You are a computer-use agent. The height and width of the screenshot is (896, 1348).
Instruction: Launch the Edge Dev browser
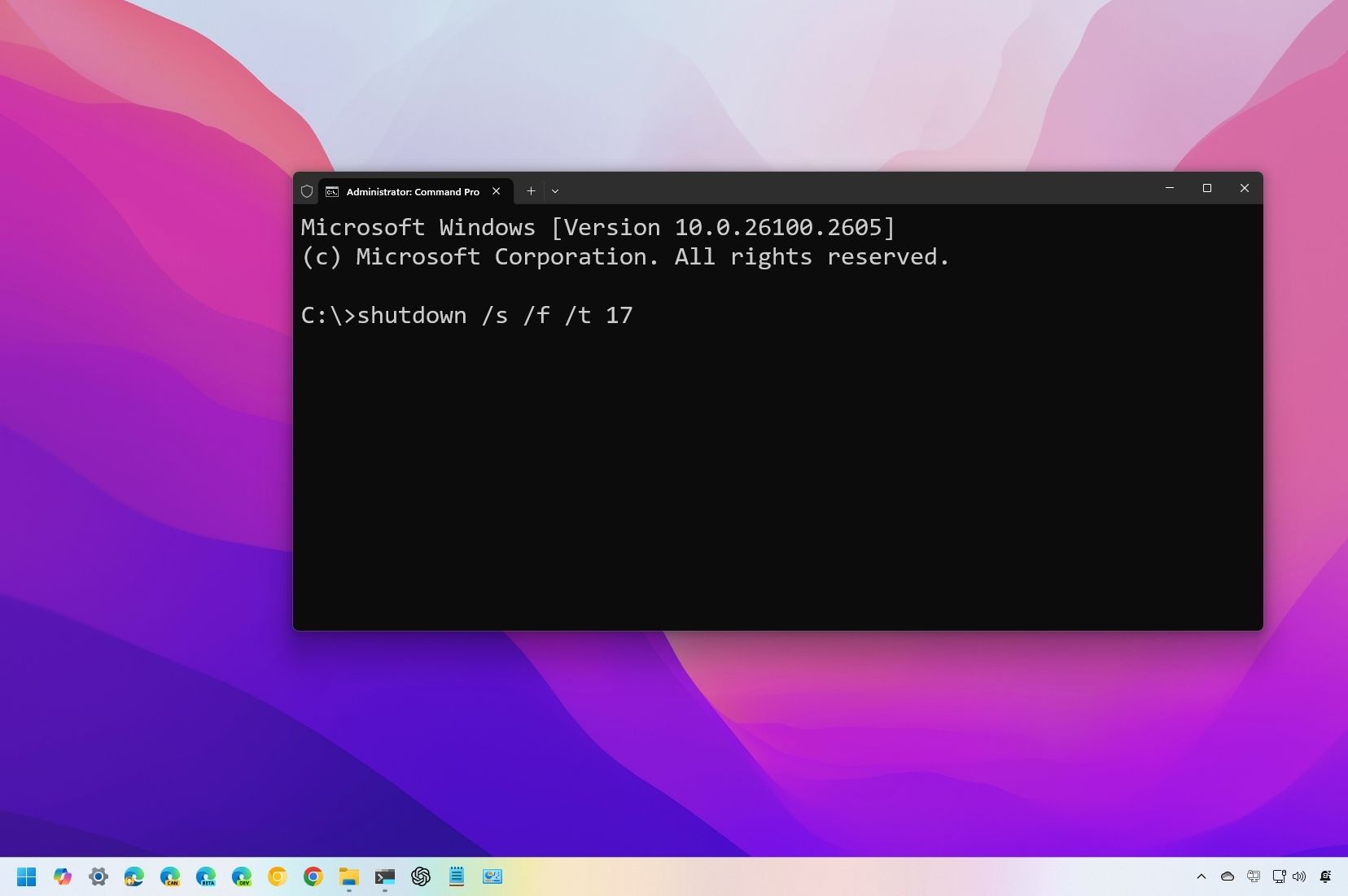pyautogui.click(x=243, y=876)
